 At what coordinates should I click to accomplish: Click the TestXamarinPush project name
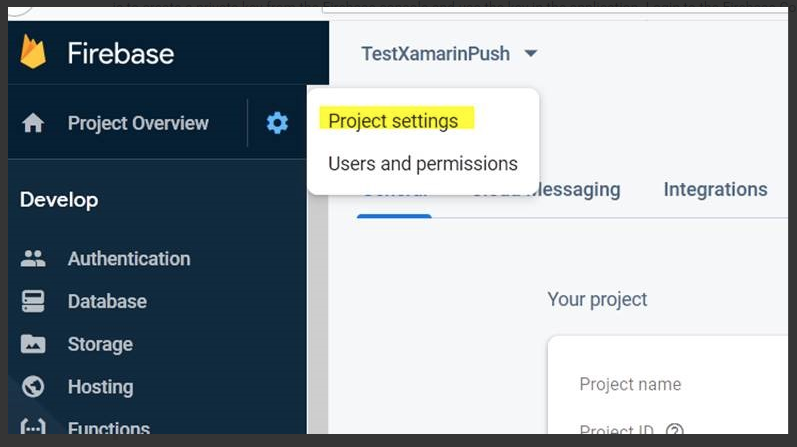tap(436, 53)
